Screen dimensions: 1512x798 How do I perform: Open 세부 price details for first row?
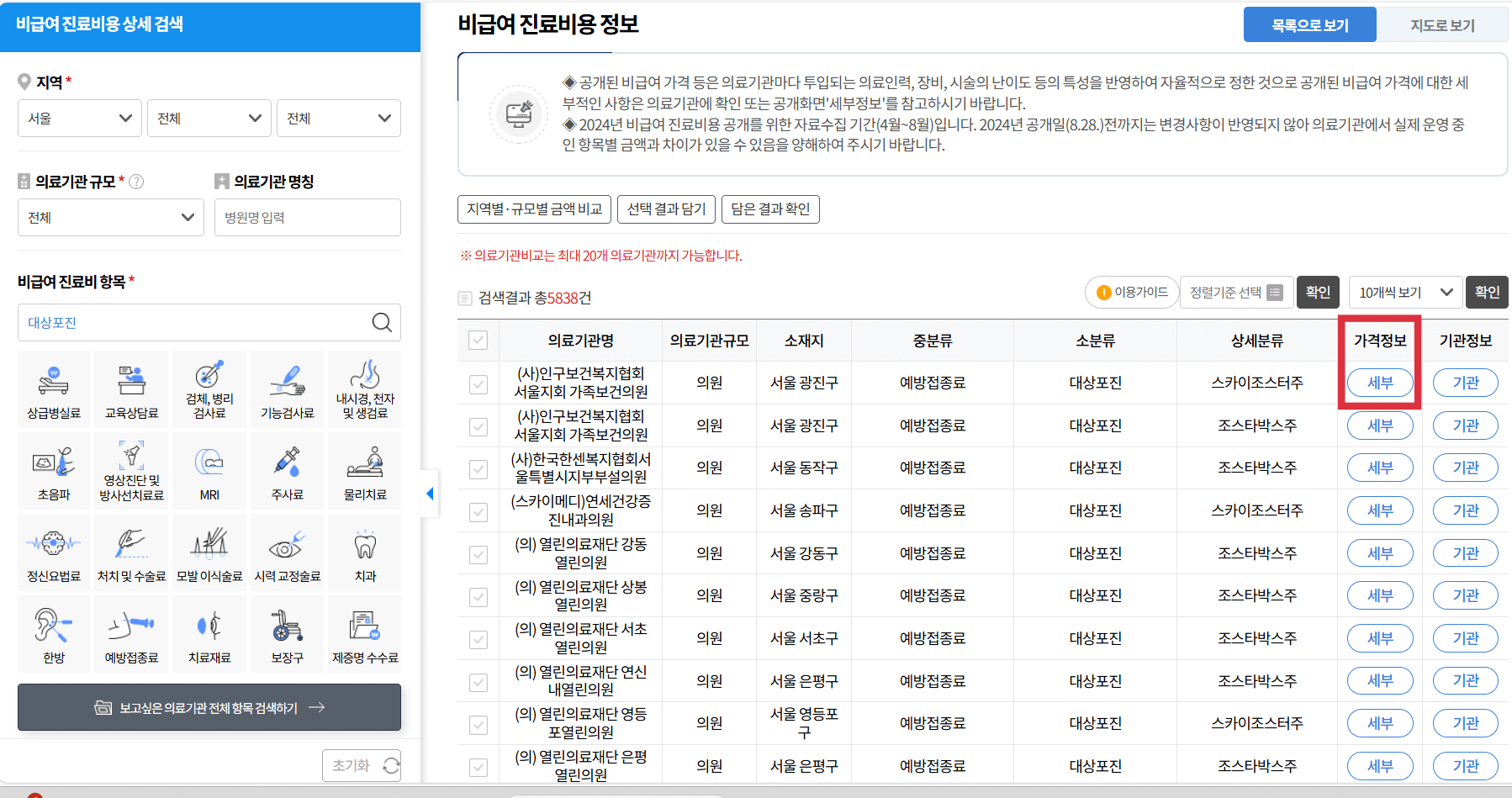pos(1380,383)
